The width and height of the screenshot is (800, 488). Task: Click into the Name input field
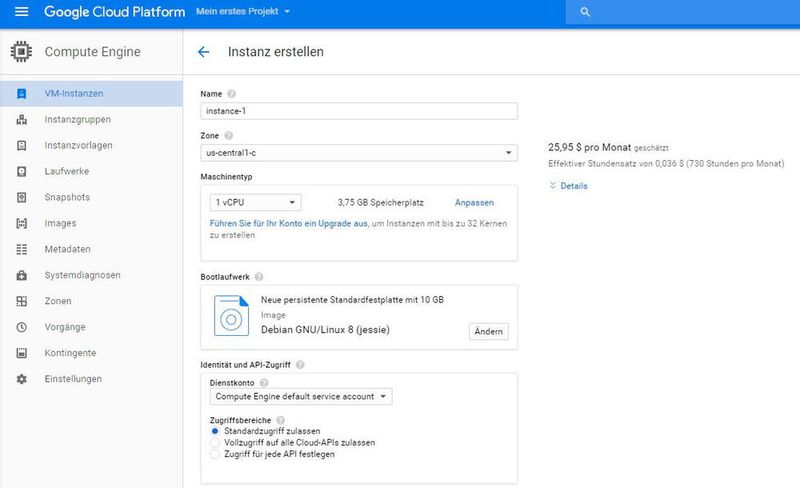[359, 111]
